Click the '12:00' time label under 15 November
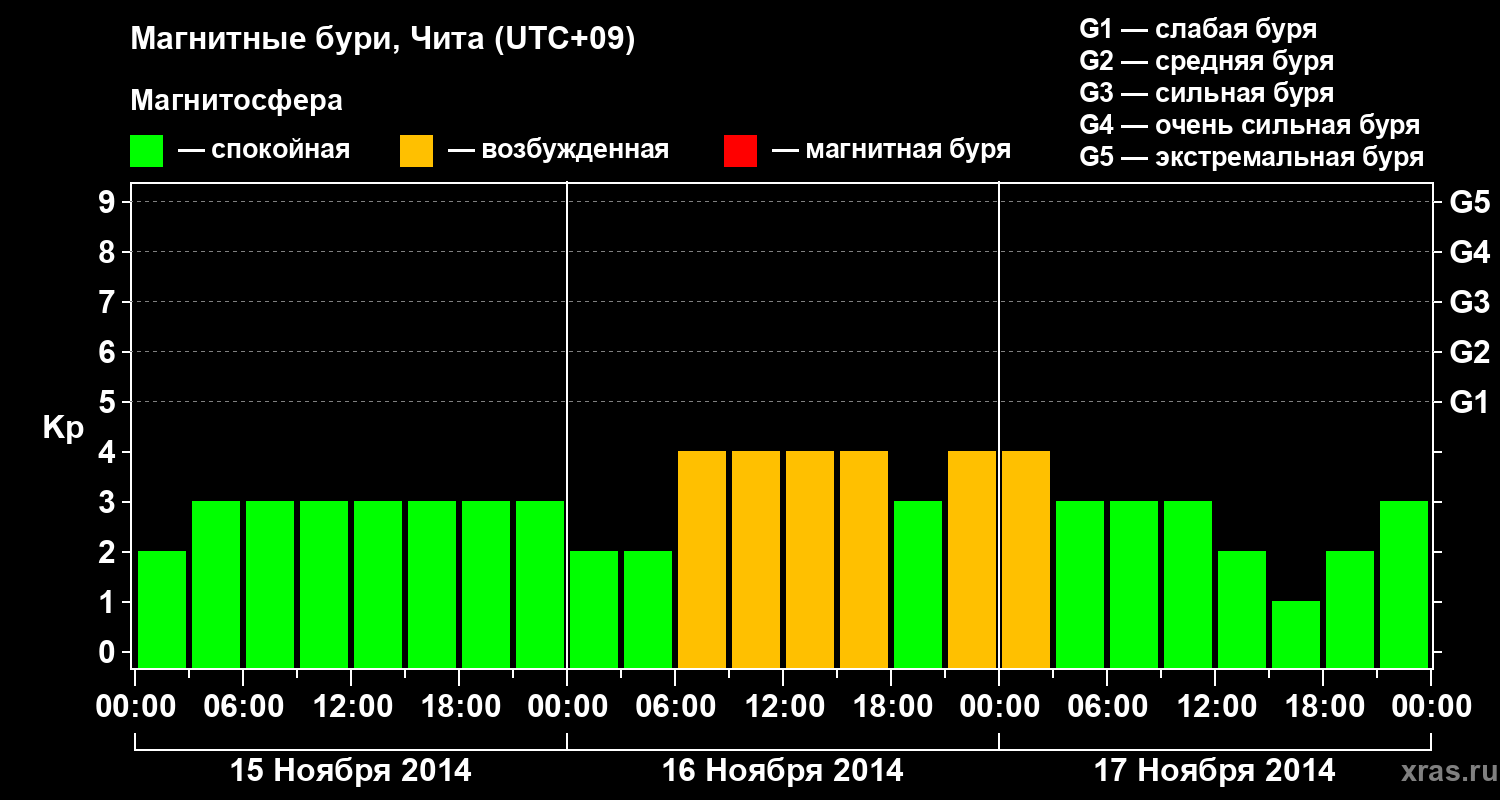Viewport: 1500px width, 800px height. 351,707
